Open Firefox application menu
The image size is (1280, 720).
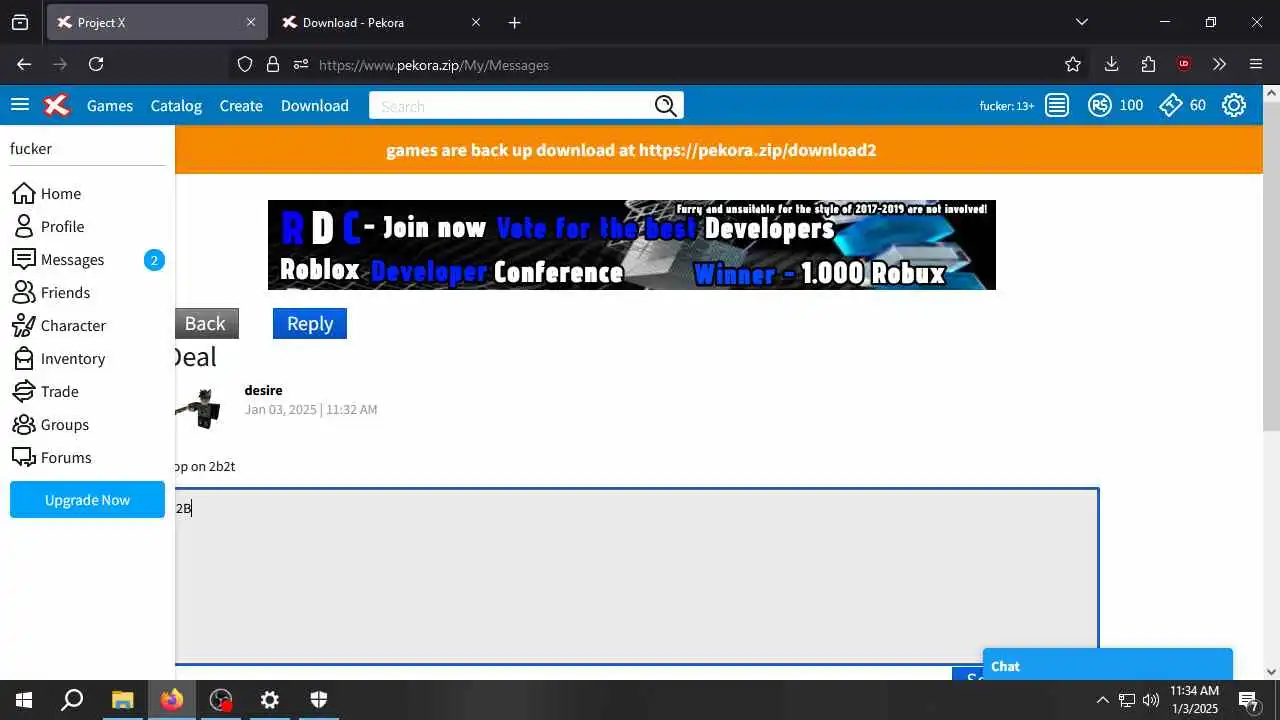click(x=1256, y=64)
